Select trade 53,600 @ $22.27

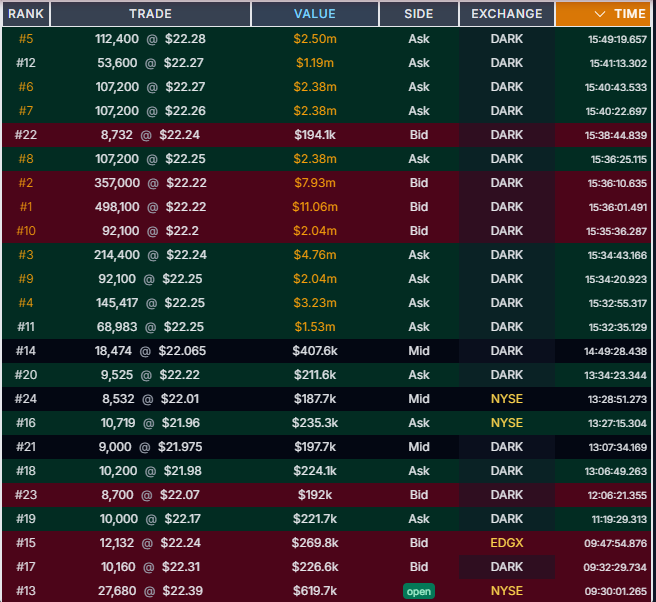coord(150,63)
